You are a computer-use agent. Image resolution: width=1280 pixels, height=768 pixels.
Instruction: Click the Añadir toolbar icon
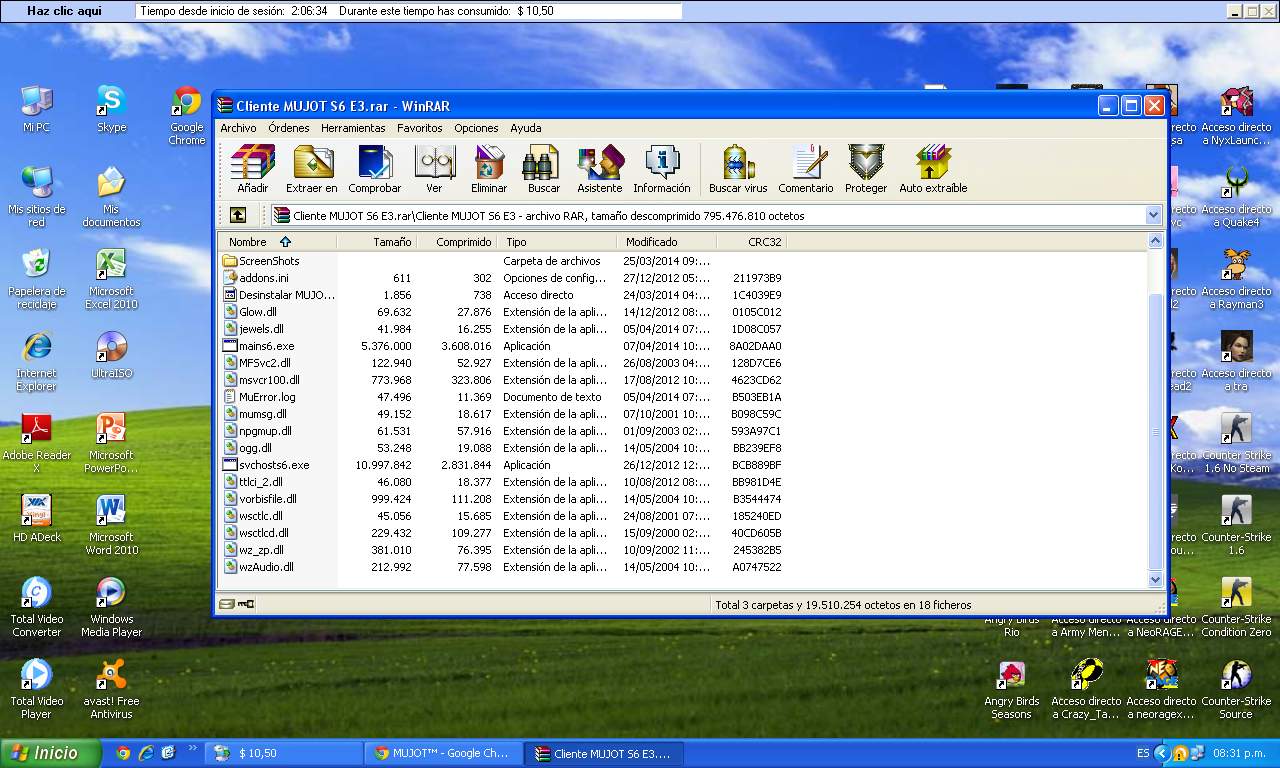(252, 168)
